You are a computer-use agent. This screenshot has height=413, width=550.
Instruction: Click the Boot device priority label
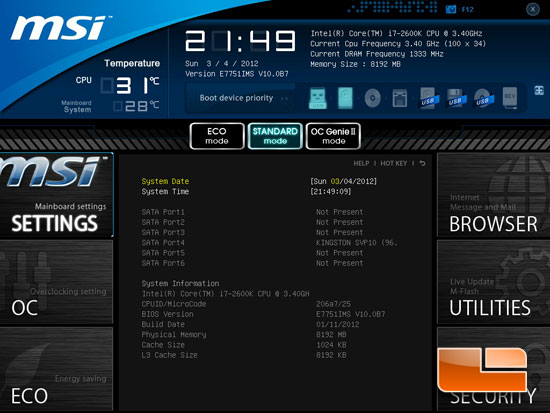coord(236,98)
